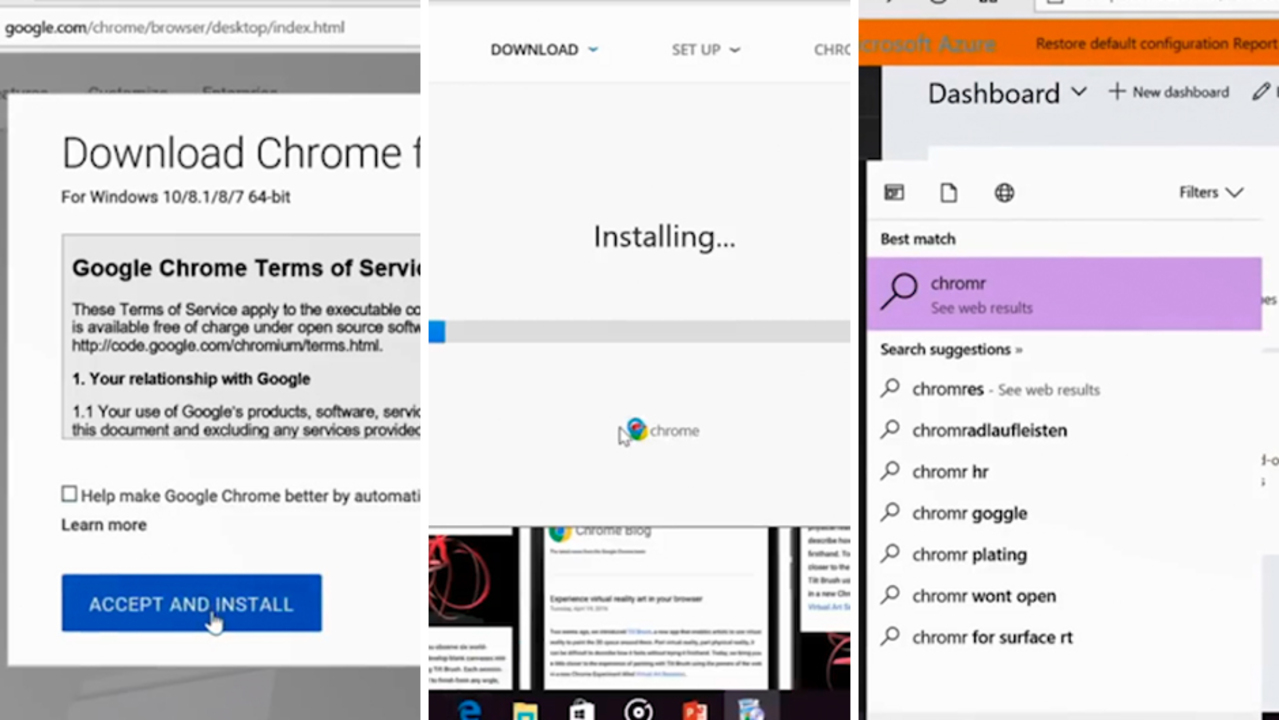Click New dashboard plus icon
1279x720 pixels.
(1117, 92)
